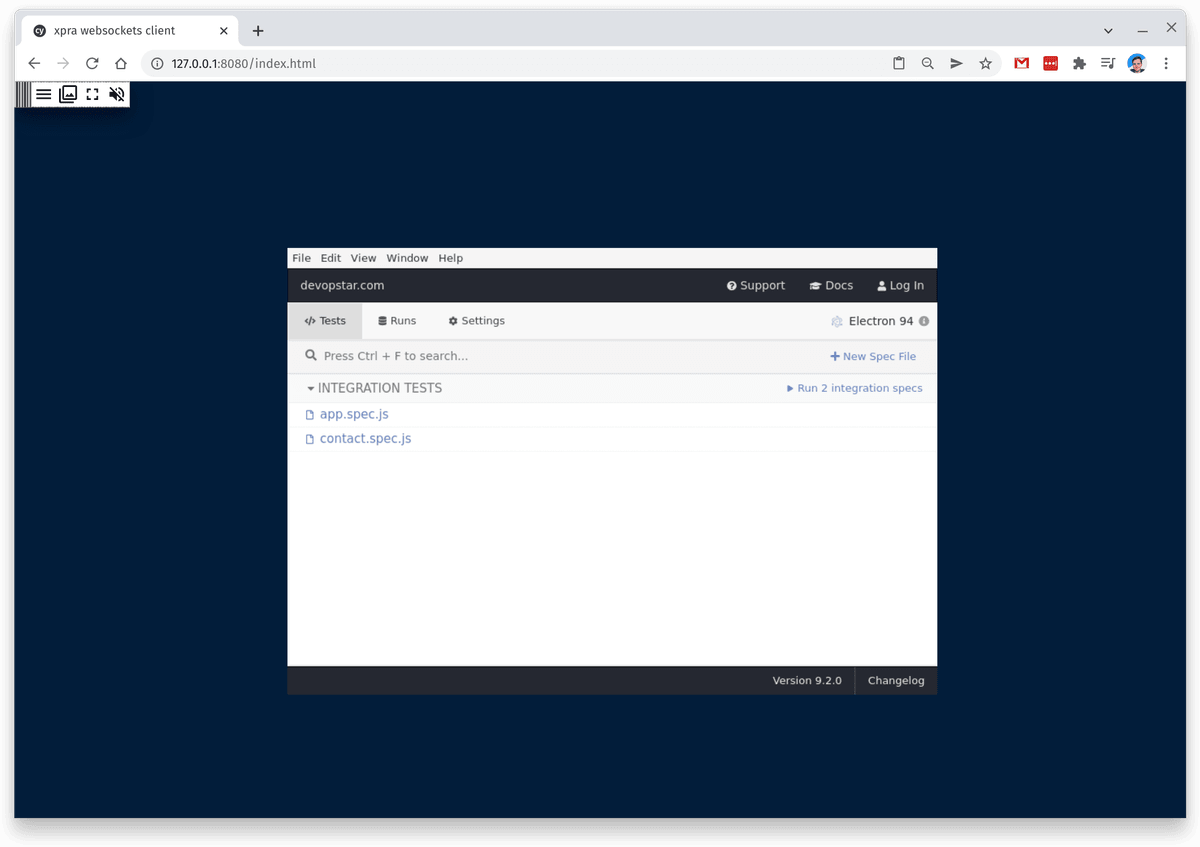Image resolution: width=1200 pixels, height=847 pixels.
Task: Open the app.spec.js spec file
Action: 354,413
